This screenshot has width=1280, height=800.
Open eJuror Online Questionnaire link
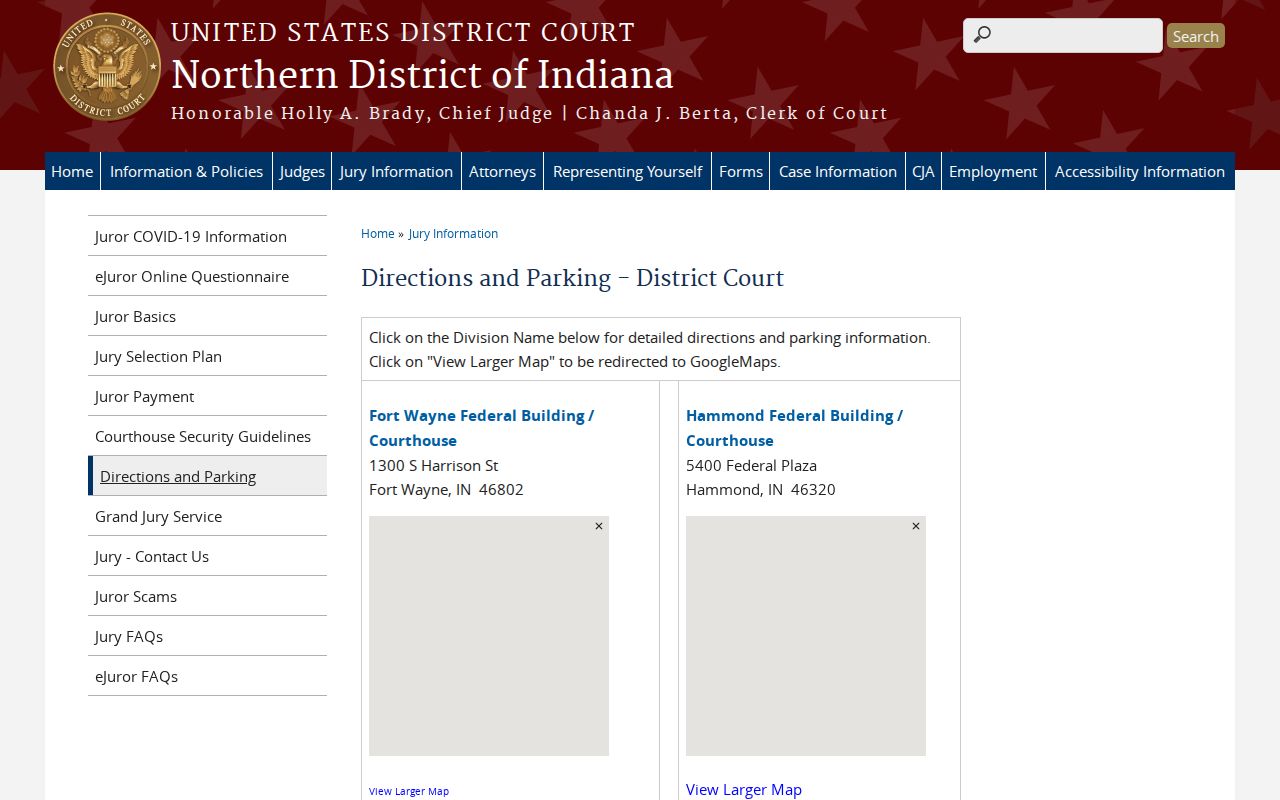tap(207, 276)
